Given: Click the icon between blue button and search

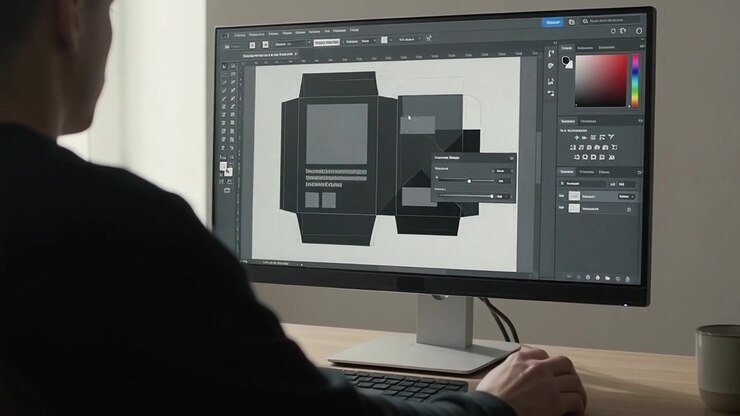Looking at the screenshot, I should pos(572,22).
